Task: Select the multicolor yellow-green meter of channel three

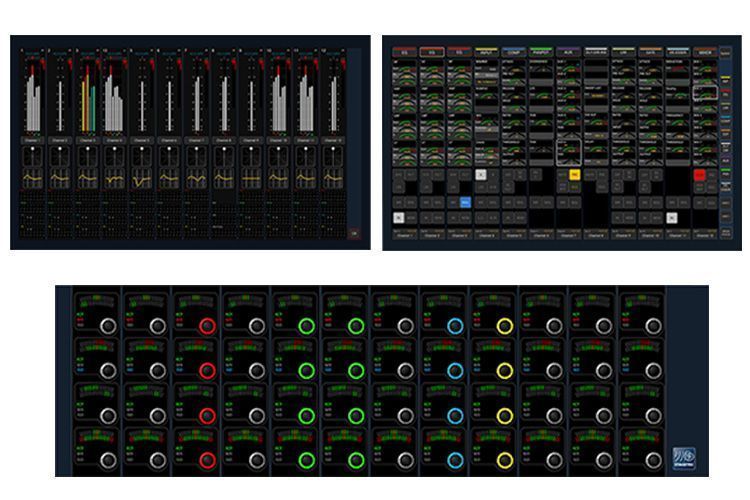Action: pos(88,98)
